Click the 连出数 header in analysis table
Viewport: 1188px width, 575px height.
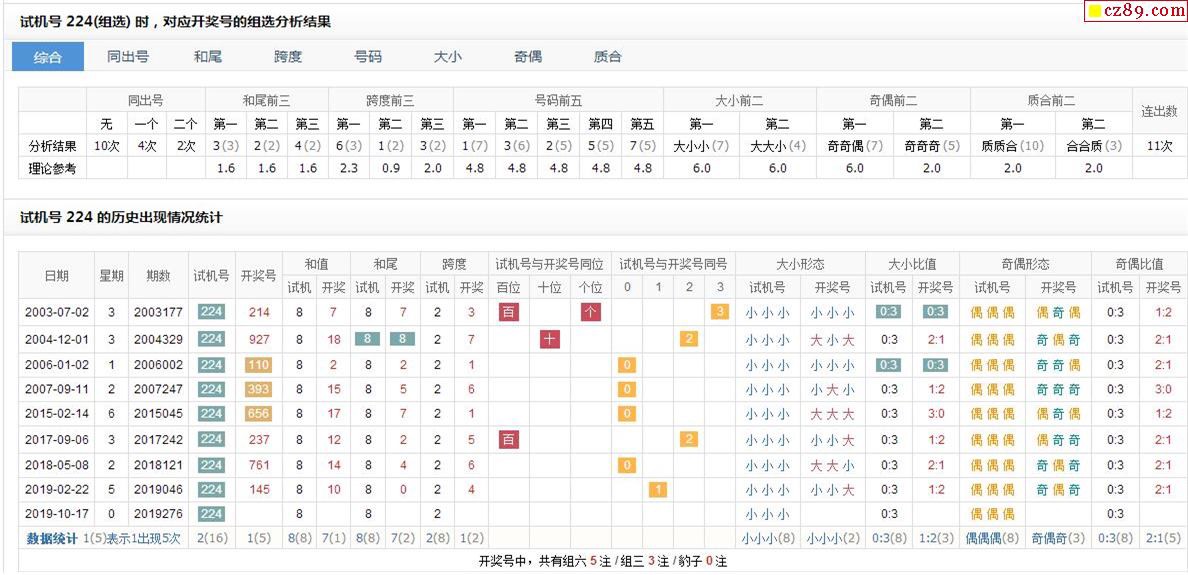[1158, 111]
